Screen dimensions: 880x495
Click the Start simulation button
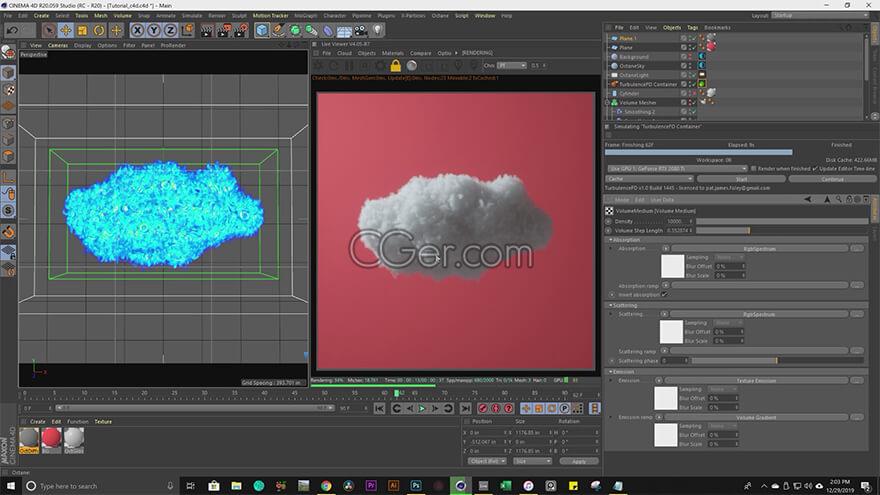[741, 179]
